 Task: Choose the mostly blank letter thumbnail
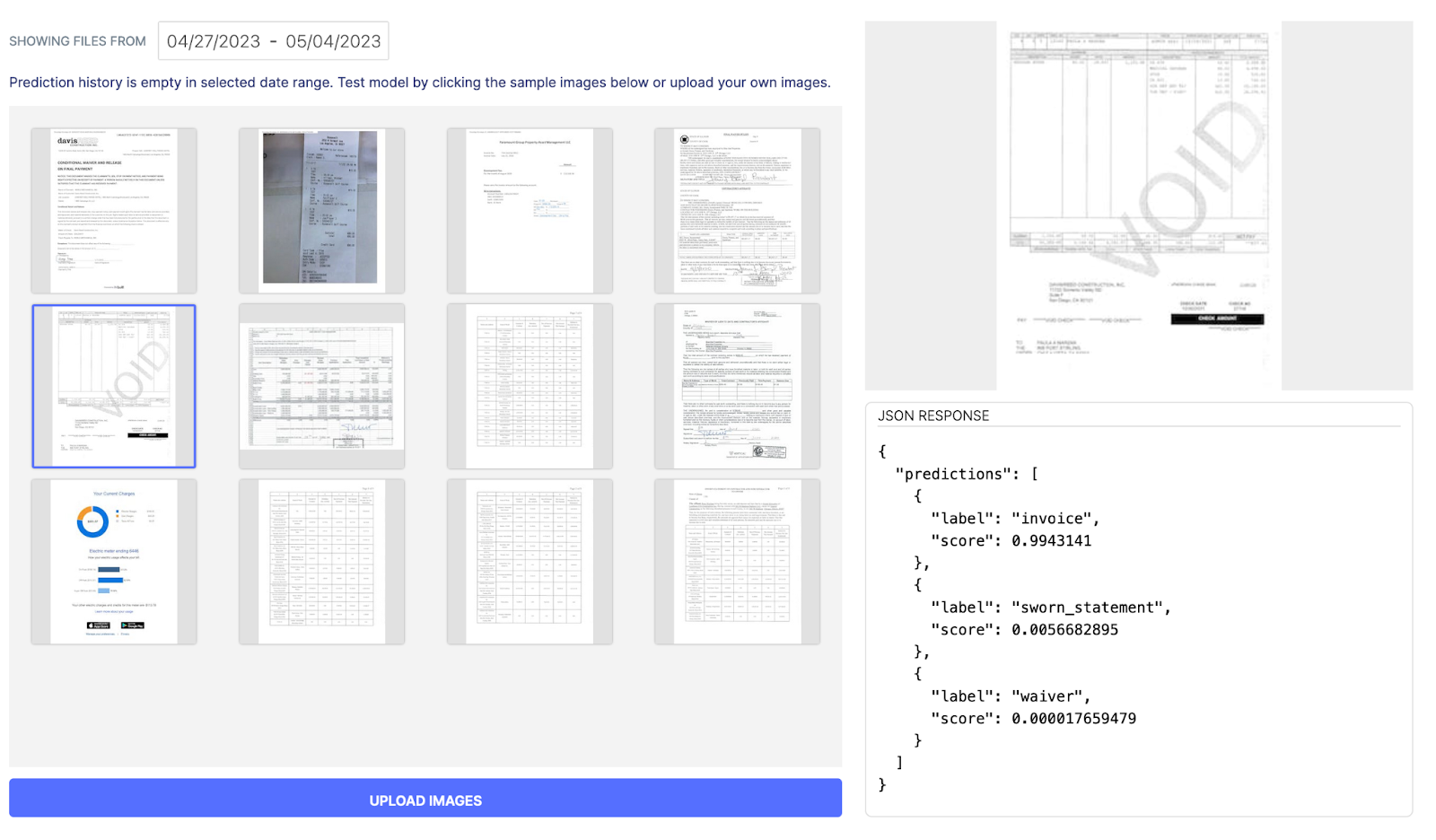pyautogui.click(x=530, y=211)
